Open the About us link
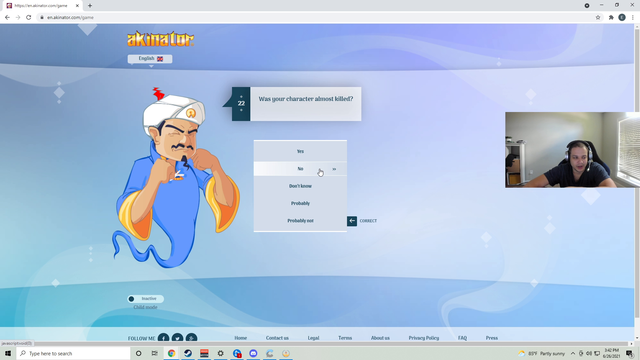 (380, 338)
